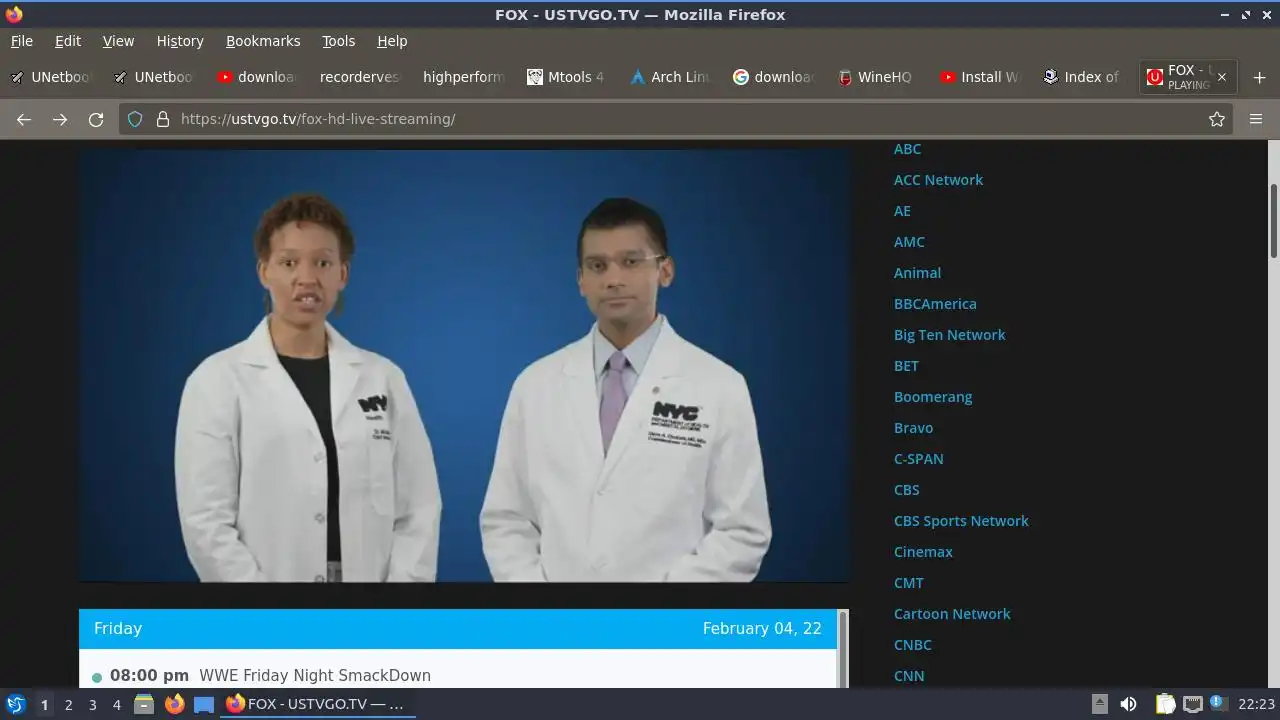Open the removable media tray icon
Screen dimensions: 1280x720
click(1099, 704)
